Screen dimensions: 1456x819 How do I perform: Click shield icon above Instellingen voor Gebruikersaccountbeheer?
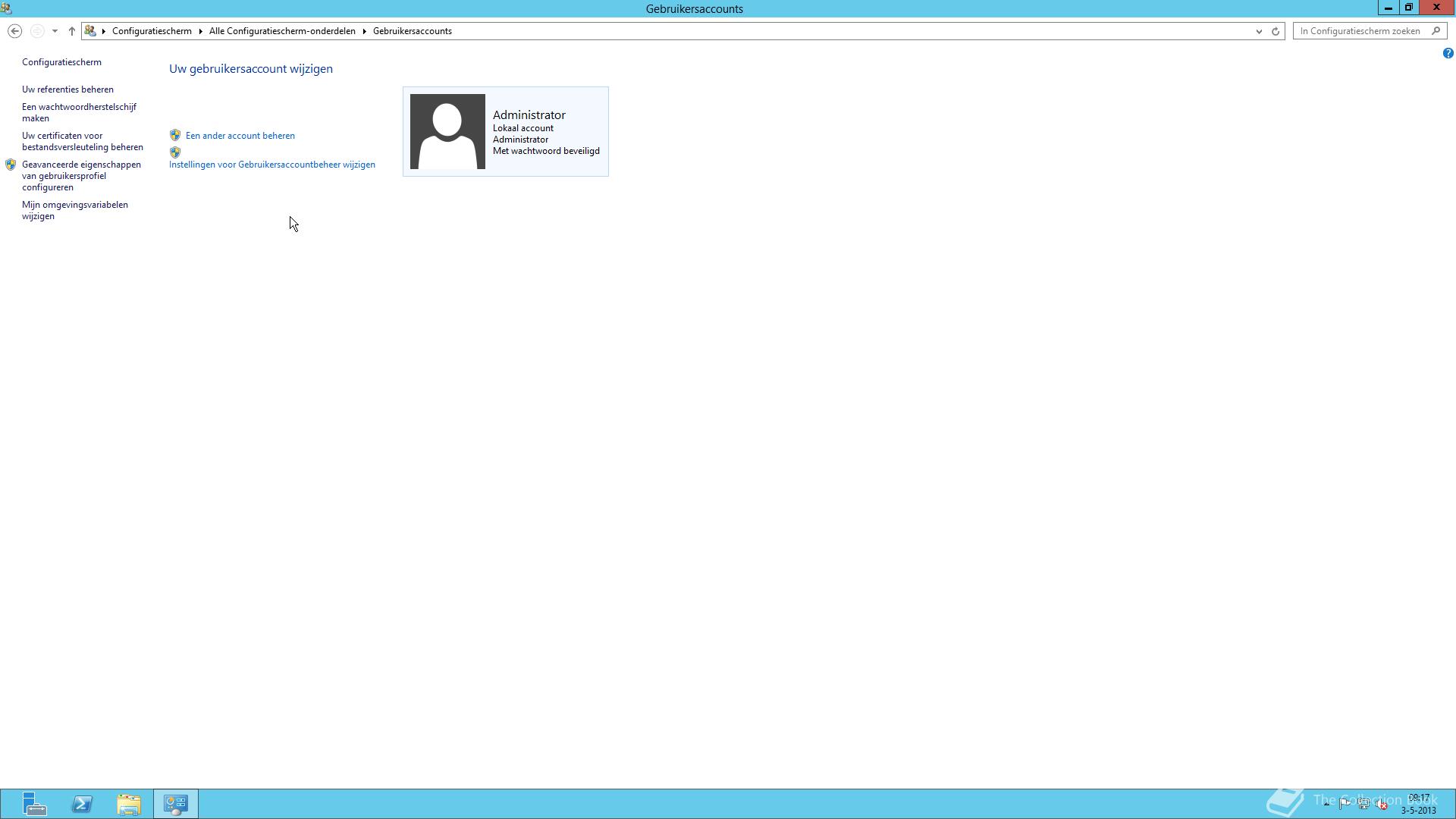pos(175,152)
